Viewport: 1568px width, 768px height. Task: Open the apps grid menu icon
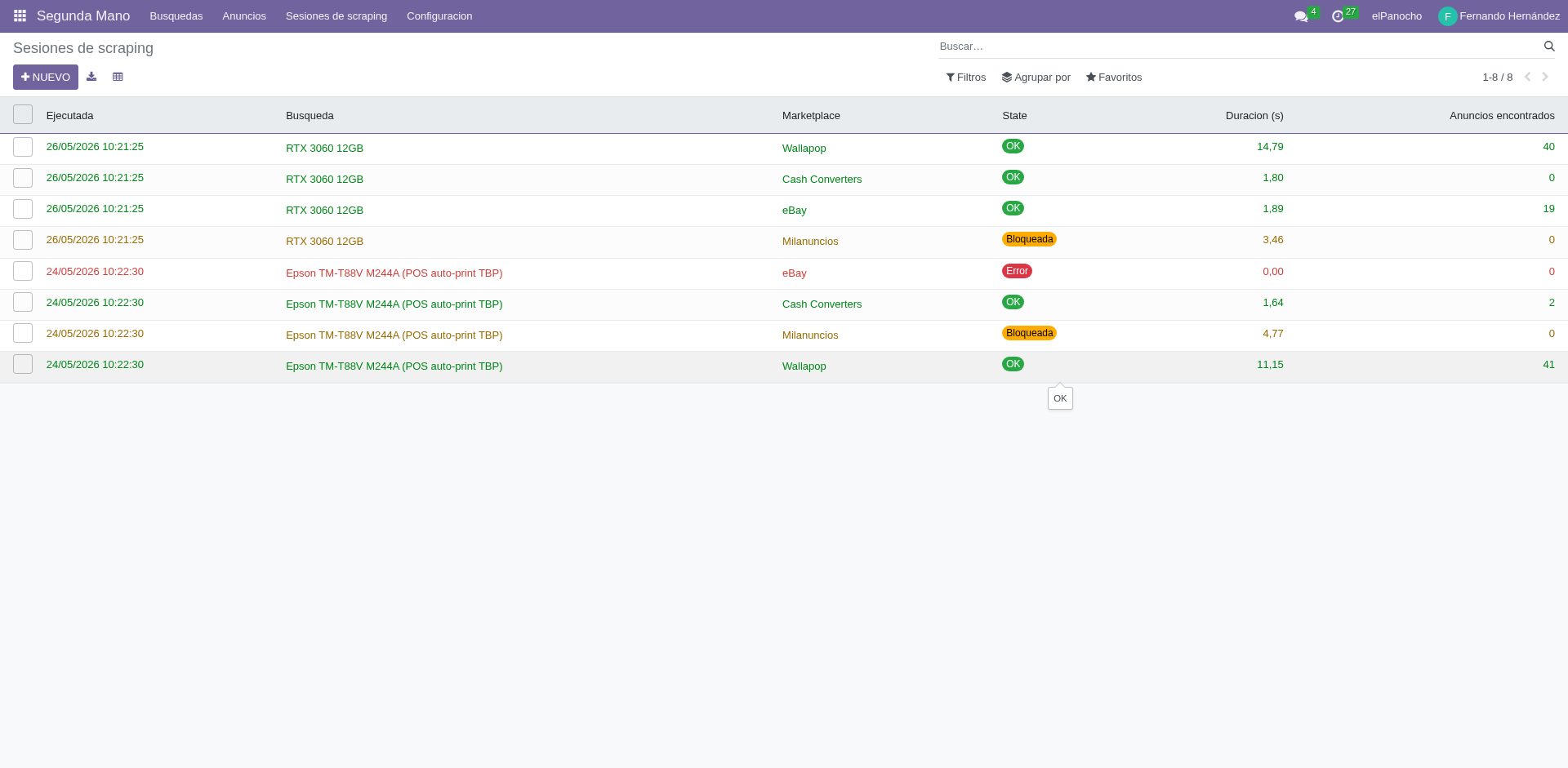(20, 16)
